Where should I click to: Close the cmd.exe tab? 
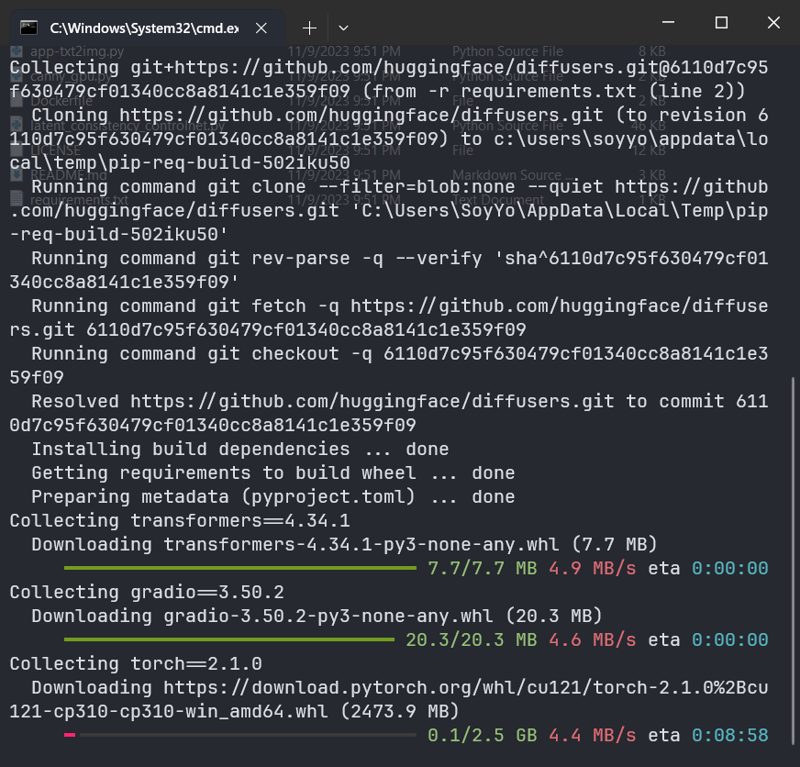(x=261, y=28)
